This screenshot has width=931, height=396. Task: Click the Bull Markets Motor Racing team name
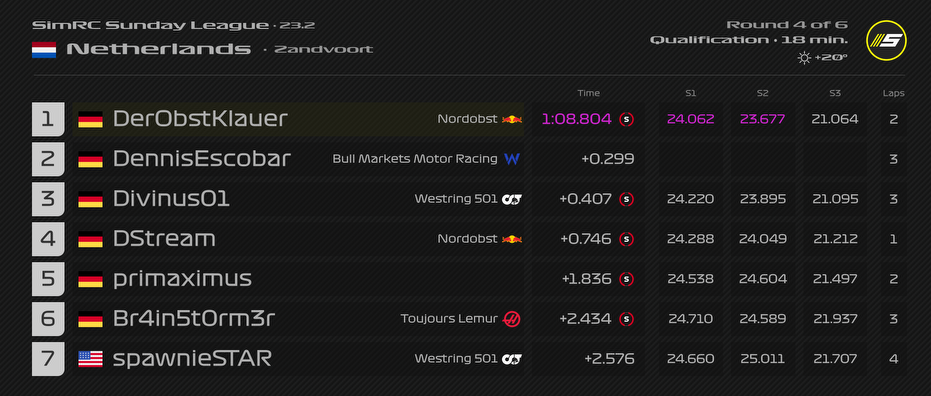point(415,159)
